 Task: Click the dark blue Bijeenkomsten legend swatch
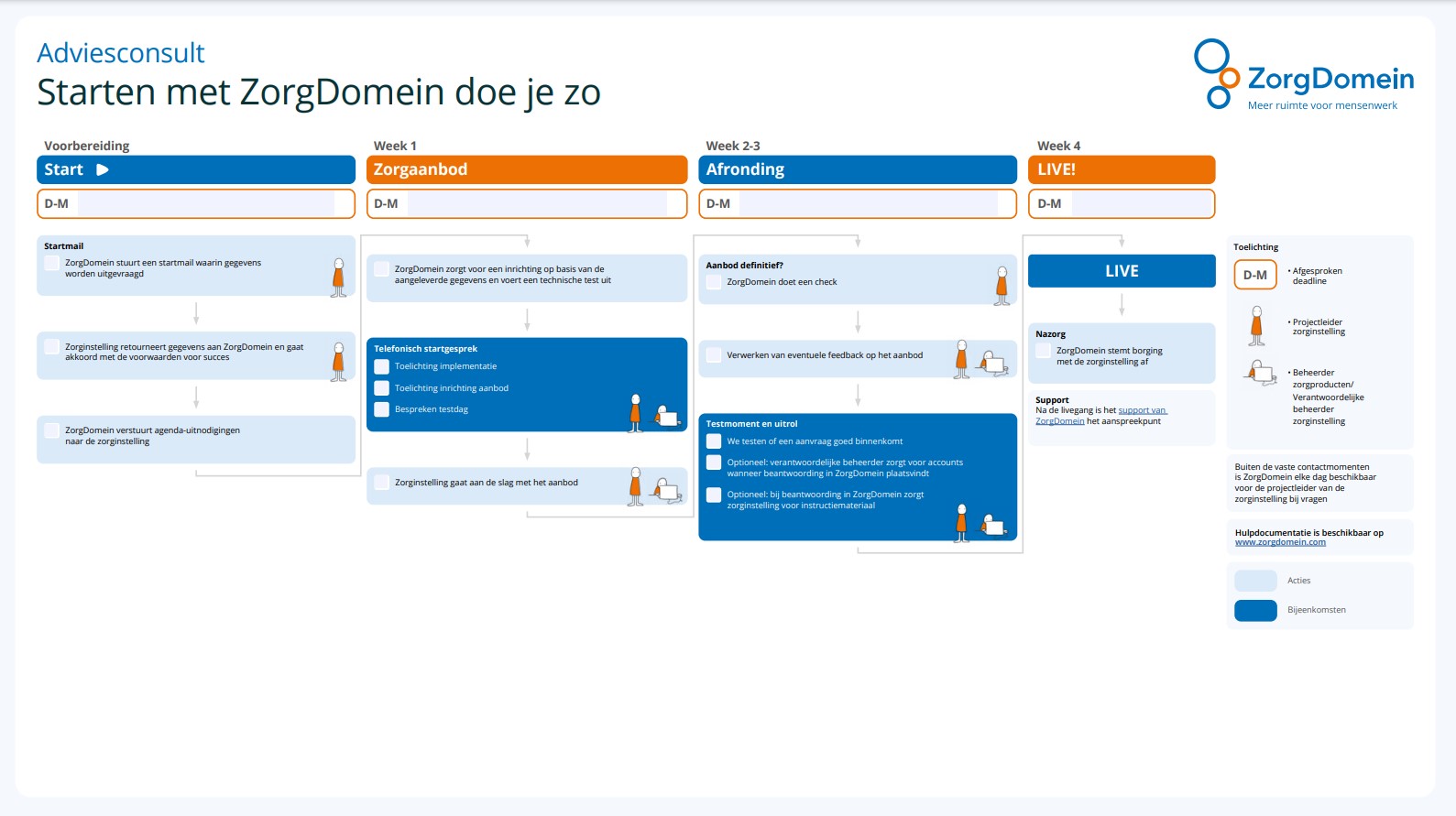click(x=1255, y=610)
